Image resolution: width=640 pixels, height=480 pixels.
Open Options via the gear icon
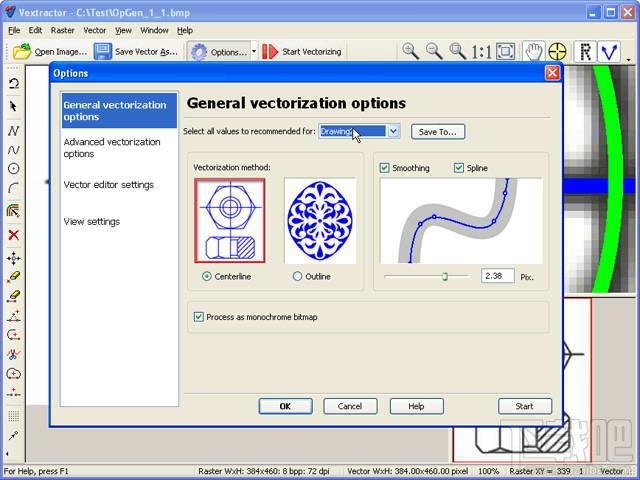tap(199, 52)
